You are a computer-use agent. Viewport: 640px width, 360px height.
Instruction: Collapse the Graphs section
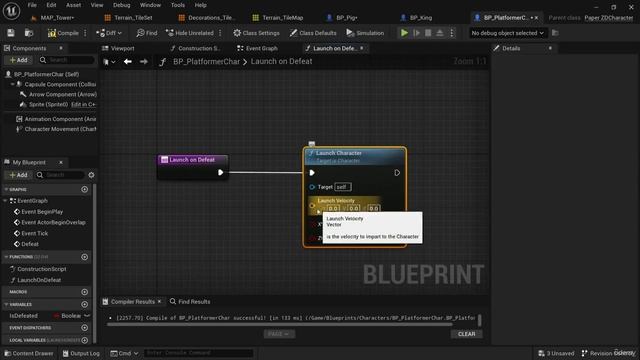(x=6, y=189)
